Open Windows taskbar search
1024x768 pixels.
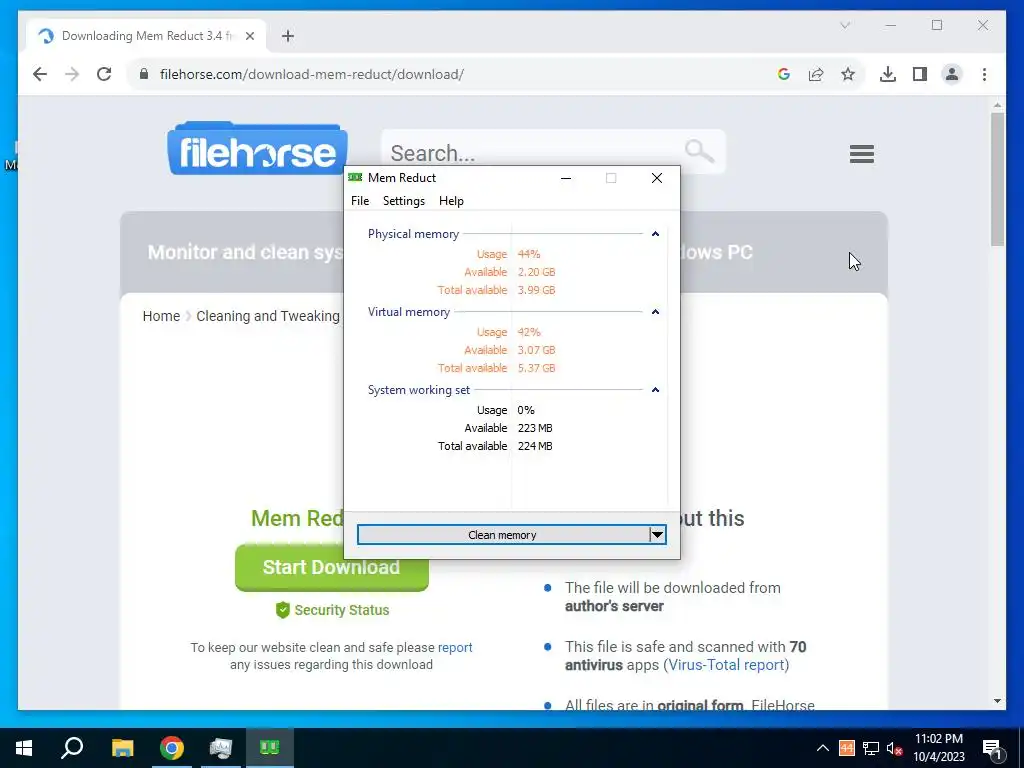tap(72, 748)
